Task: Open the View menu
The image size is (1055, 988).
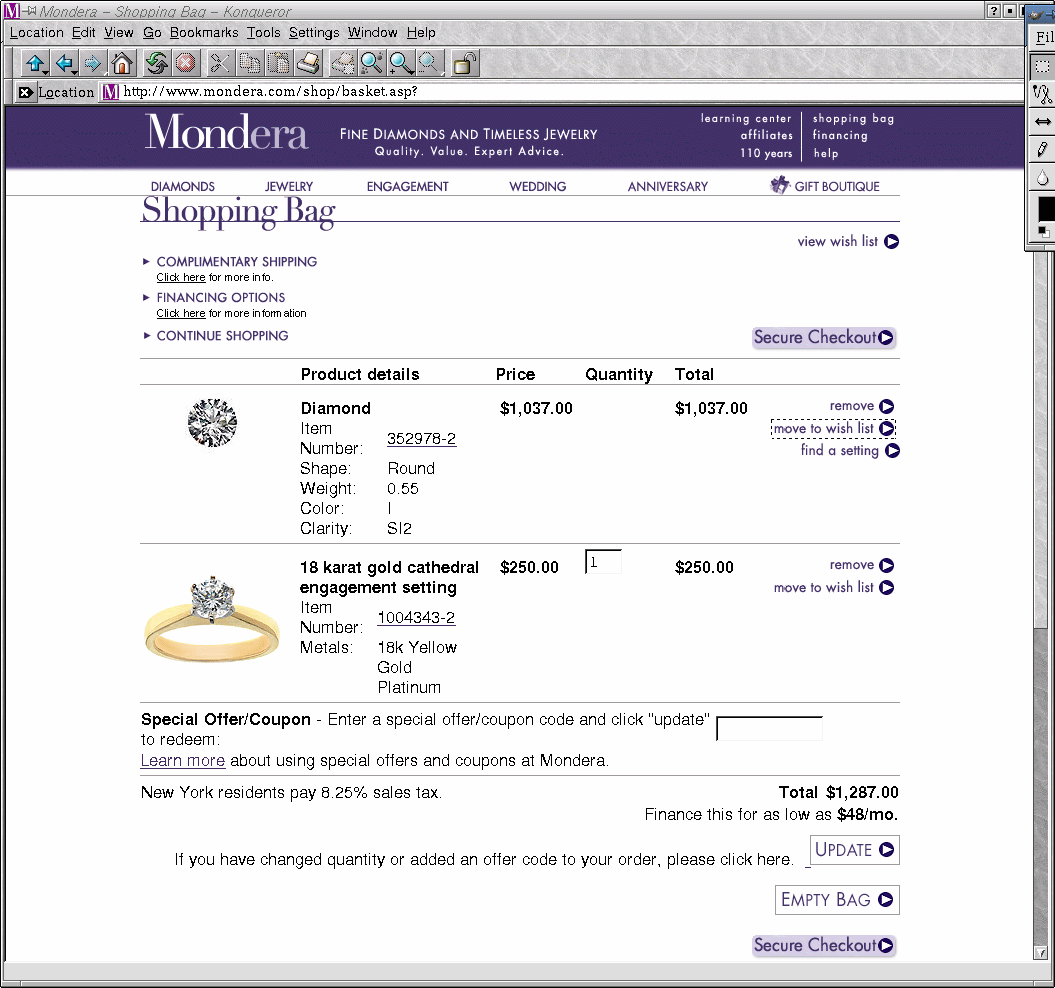Action: point(118,32)
